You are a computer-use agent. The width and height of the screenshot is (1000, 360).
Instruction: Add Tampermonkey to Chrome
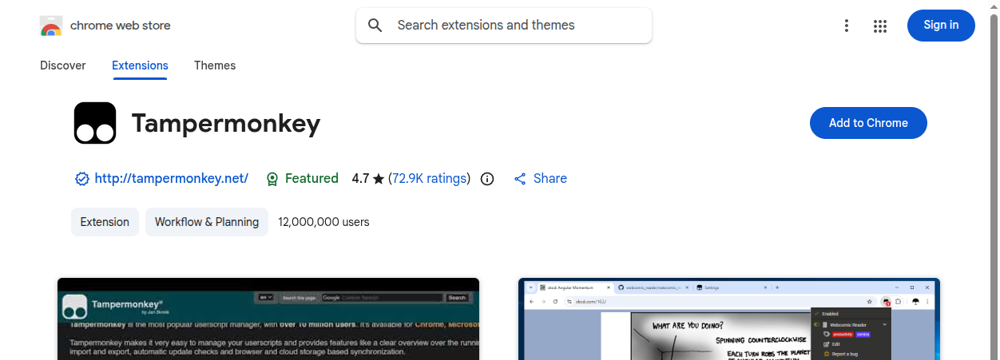click(868, 123)
